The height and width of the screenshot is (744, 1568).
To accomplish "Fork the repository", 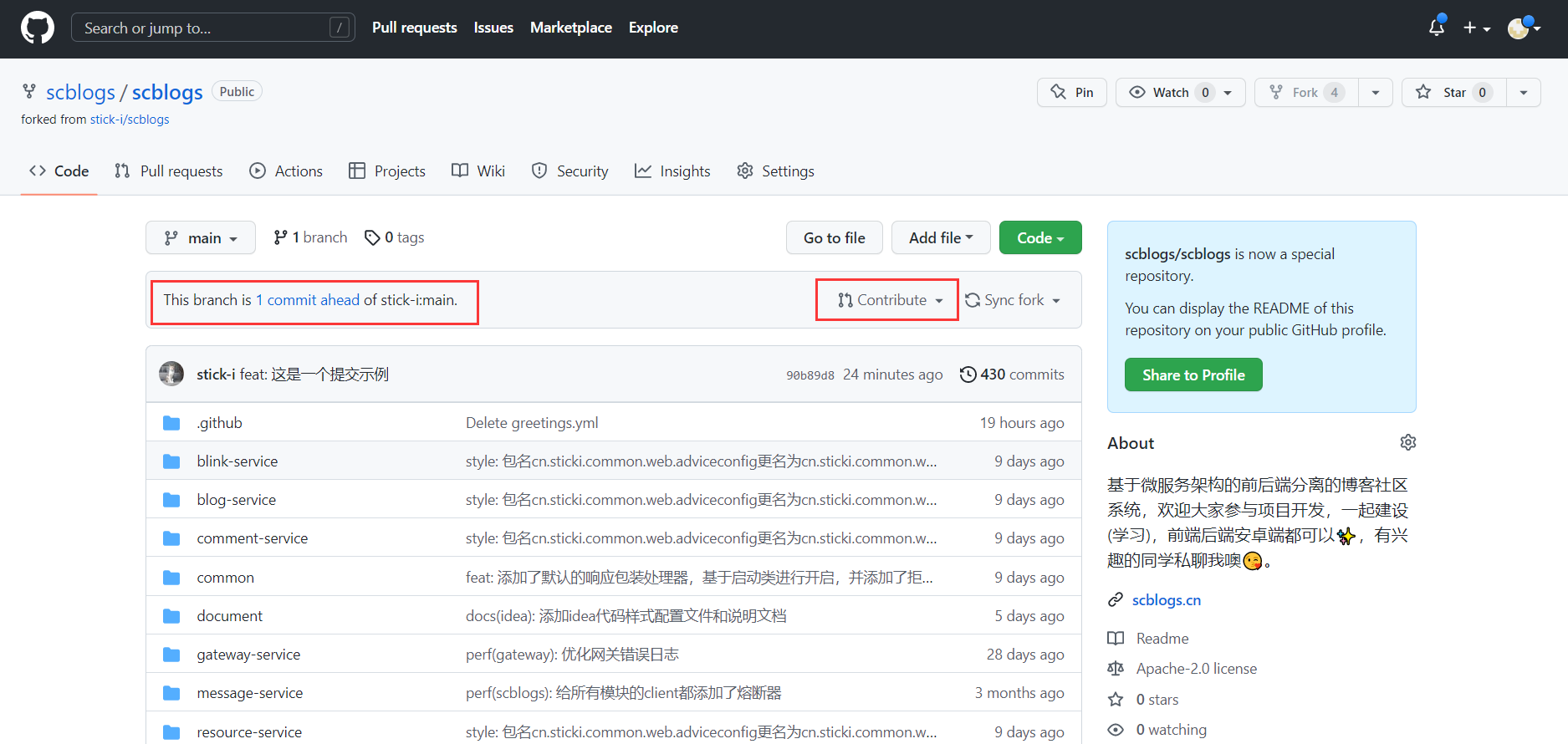I will pos(1306,92).
